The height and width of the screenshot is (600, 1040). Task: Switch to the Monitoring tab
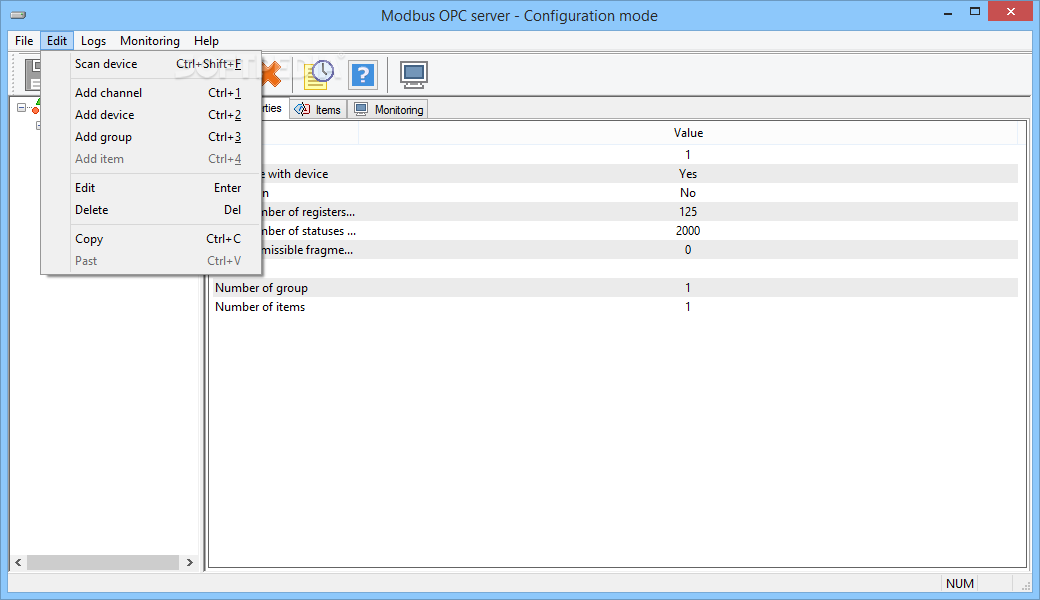tap(389, 109)
